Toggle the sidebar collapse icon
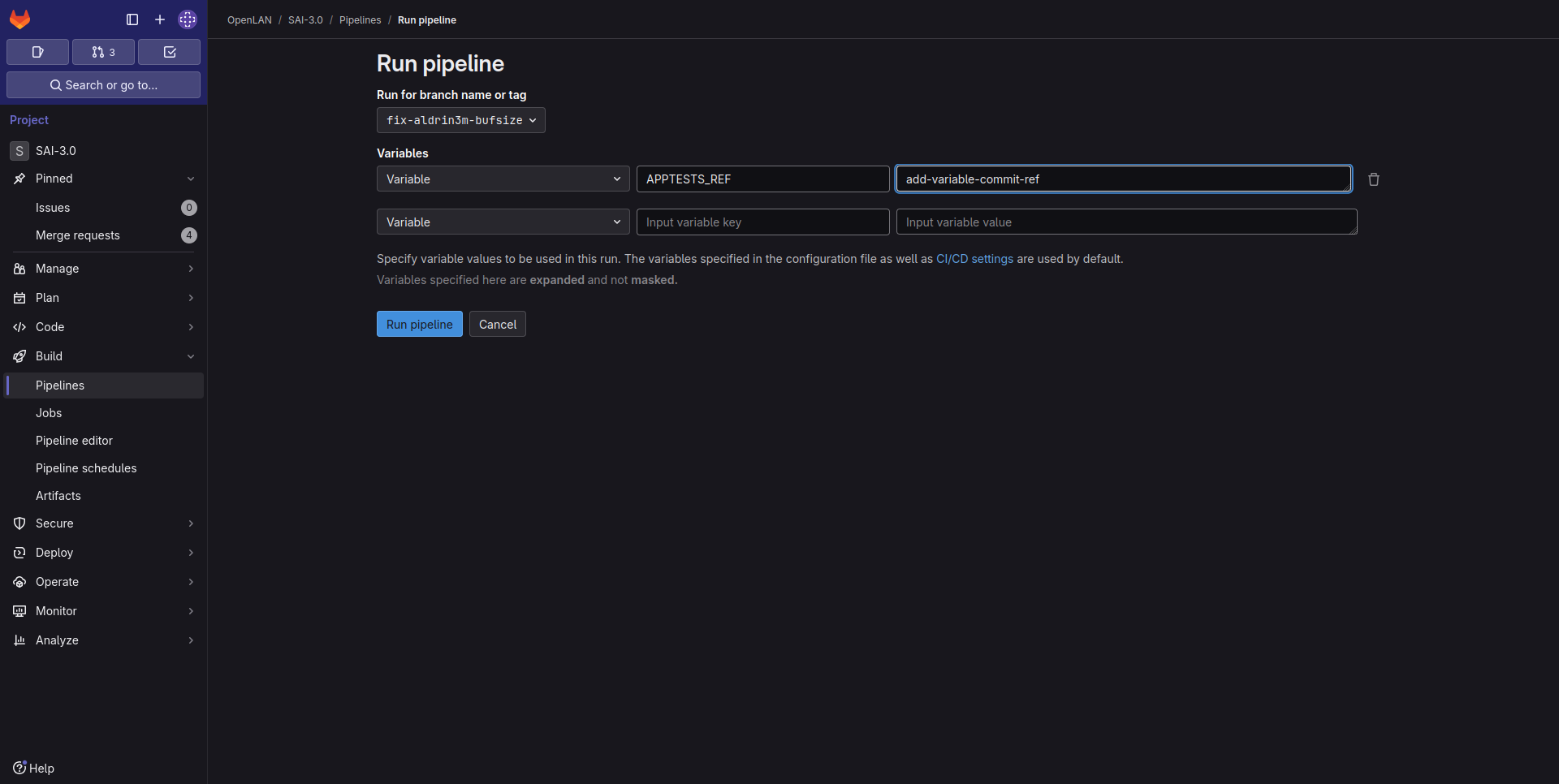1559x784 pixels. coord(132,19)
